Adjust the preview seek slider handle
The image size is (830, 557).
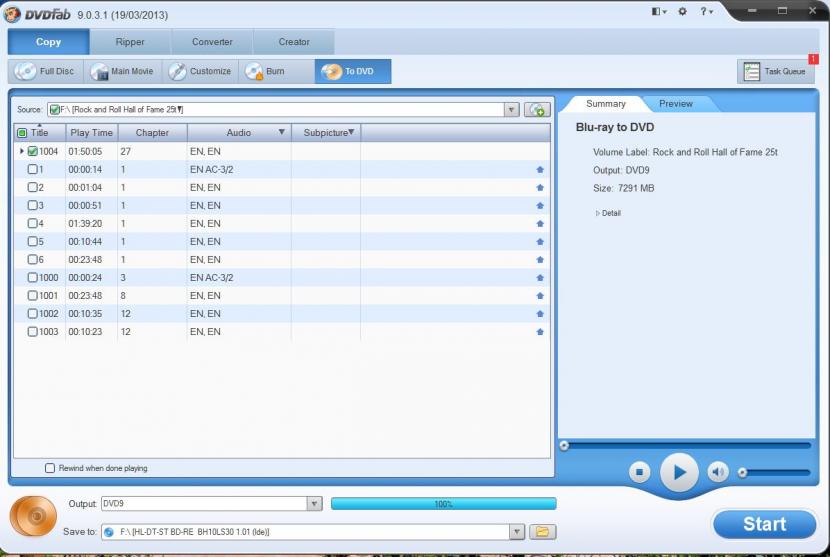pos(564,445)
